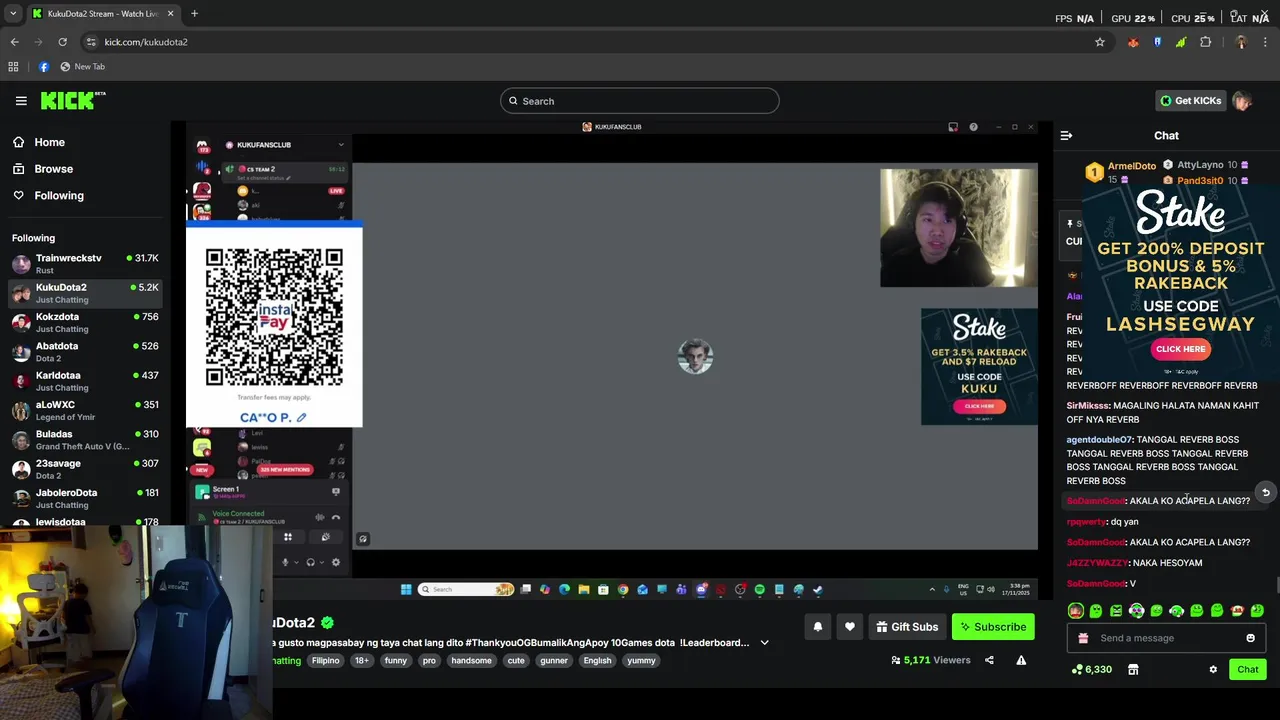Open 23savage channel in sidebar
Screen dimensions: 1280x720
pos(85,469)
